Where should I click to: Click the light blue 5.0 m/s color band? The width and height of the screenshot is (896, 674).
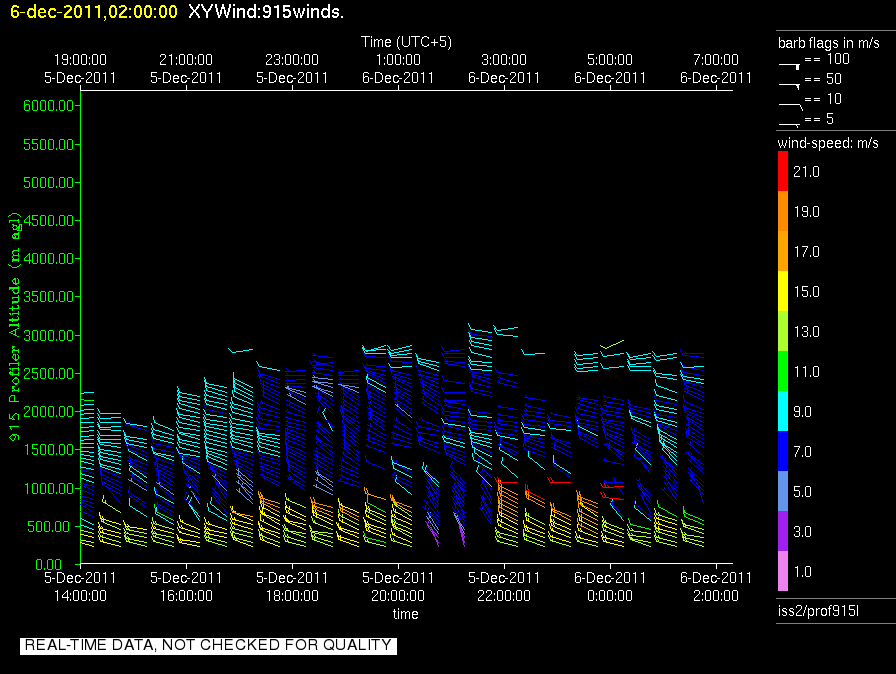783,491
